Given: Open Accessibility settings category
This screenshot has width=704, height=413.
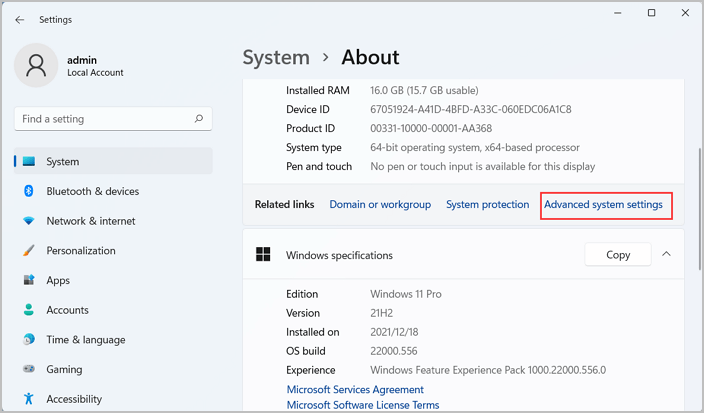Looking at the screenshot, I should tap(74, 399).
